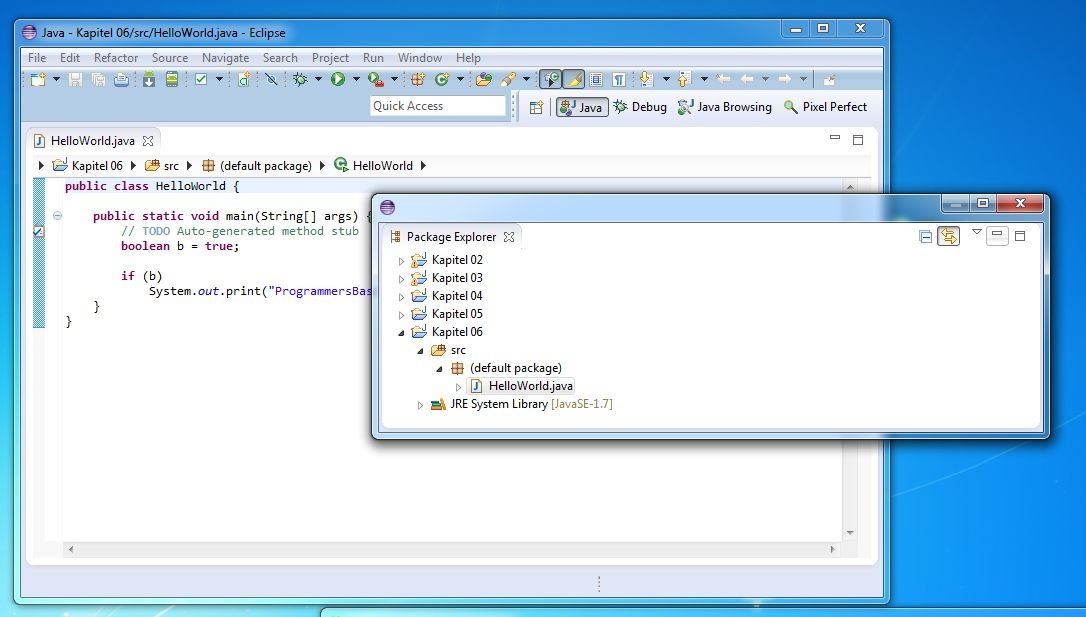Image resolution: width=1086 pixels, height=617 pixels.
Task: Maximize the Package Explorer view
Action: (x=1020, y=236)
